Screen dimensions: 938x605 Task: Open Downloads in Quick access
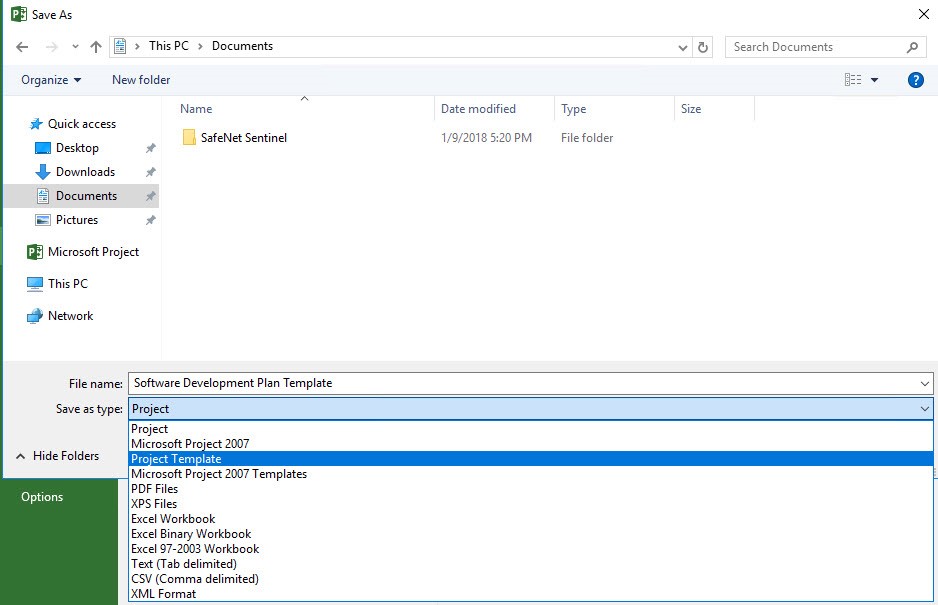tap(85, 172)
